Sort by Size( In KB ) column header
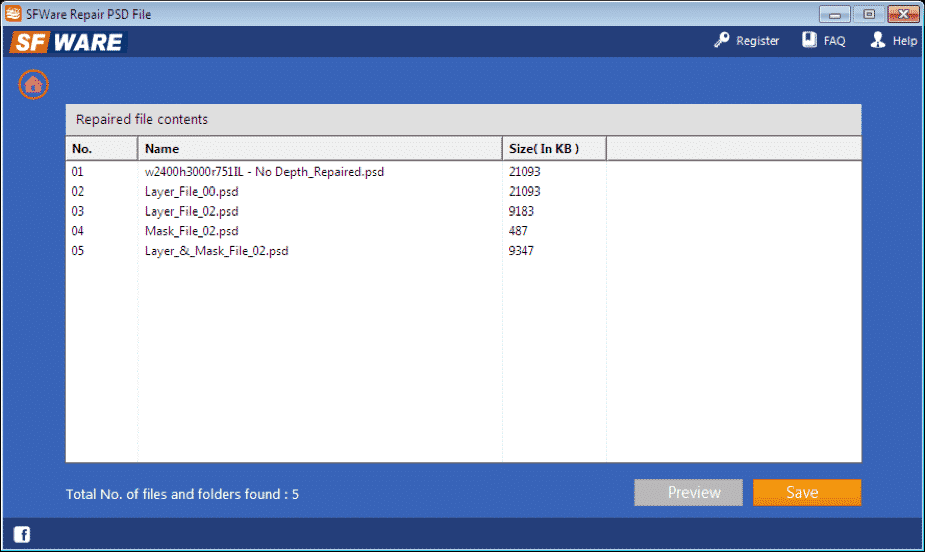 (554, 149)
